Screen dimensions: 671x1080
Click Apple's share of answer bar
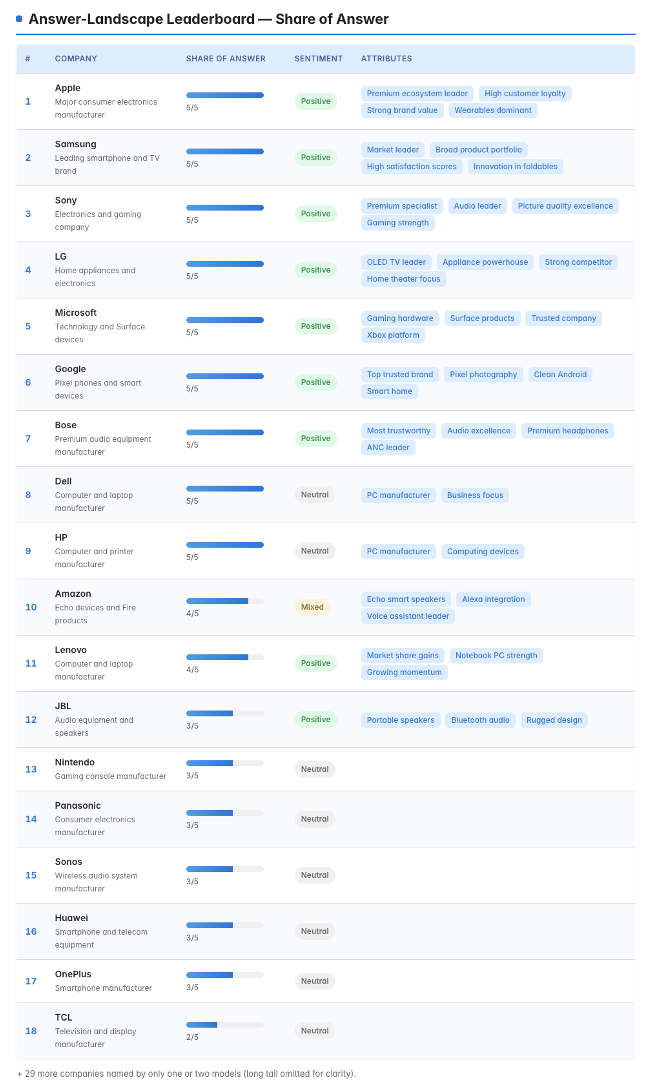225,95
